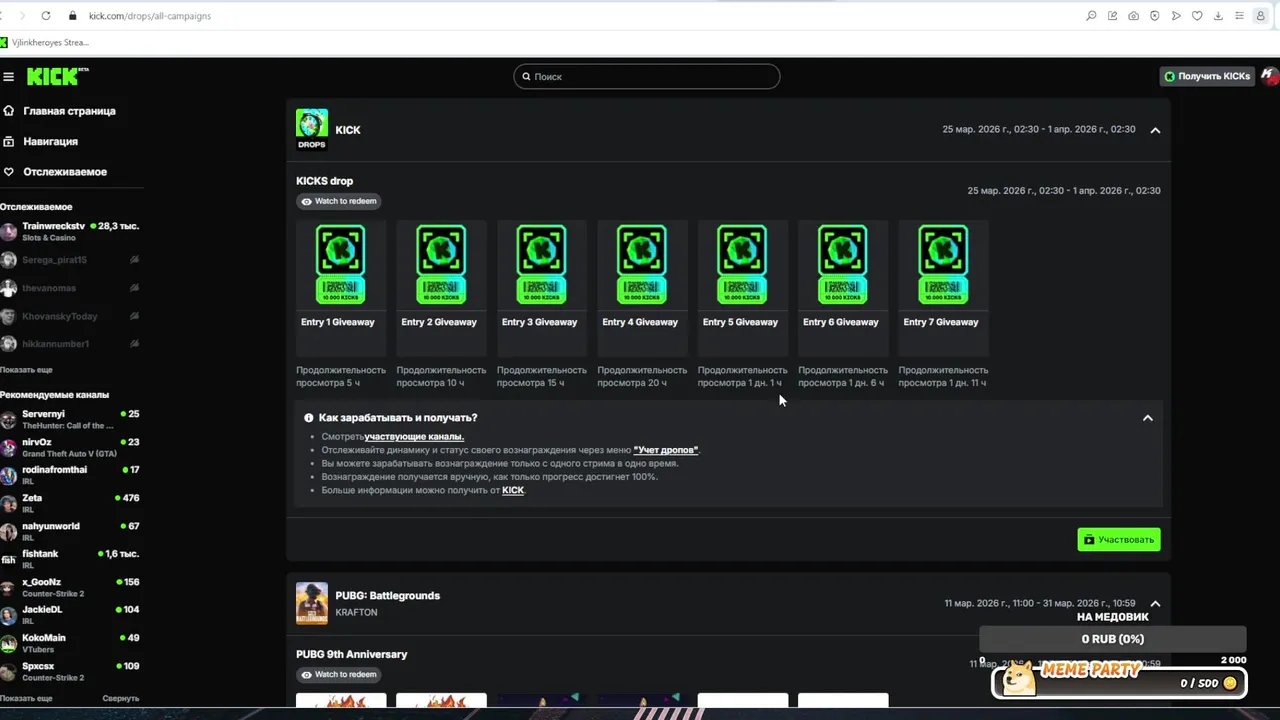Open the user profile avatar
This screenshot has width=1280, height=720.
pos(1269,76)
